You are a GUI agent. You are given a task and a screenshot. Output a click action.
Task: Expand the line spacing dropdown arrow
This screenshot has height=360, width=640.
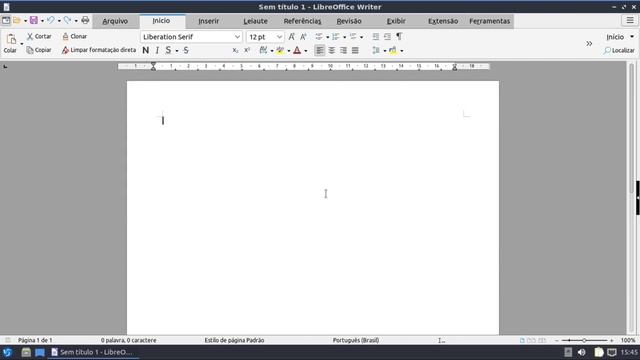[384, 51]
